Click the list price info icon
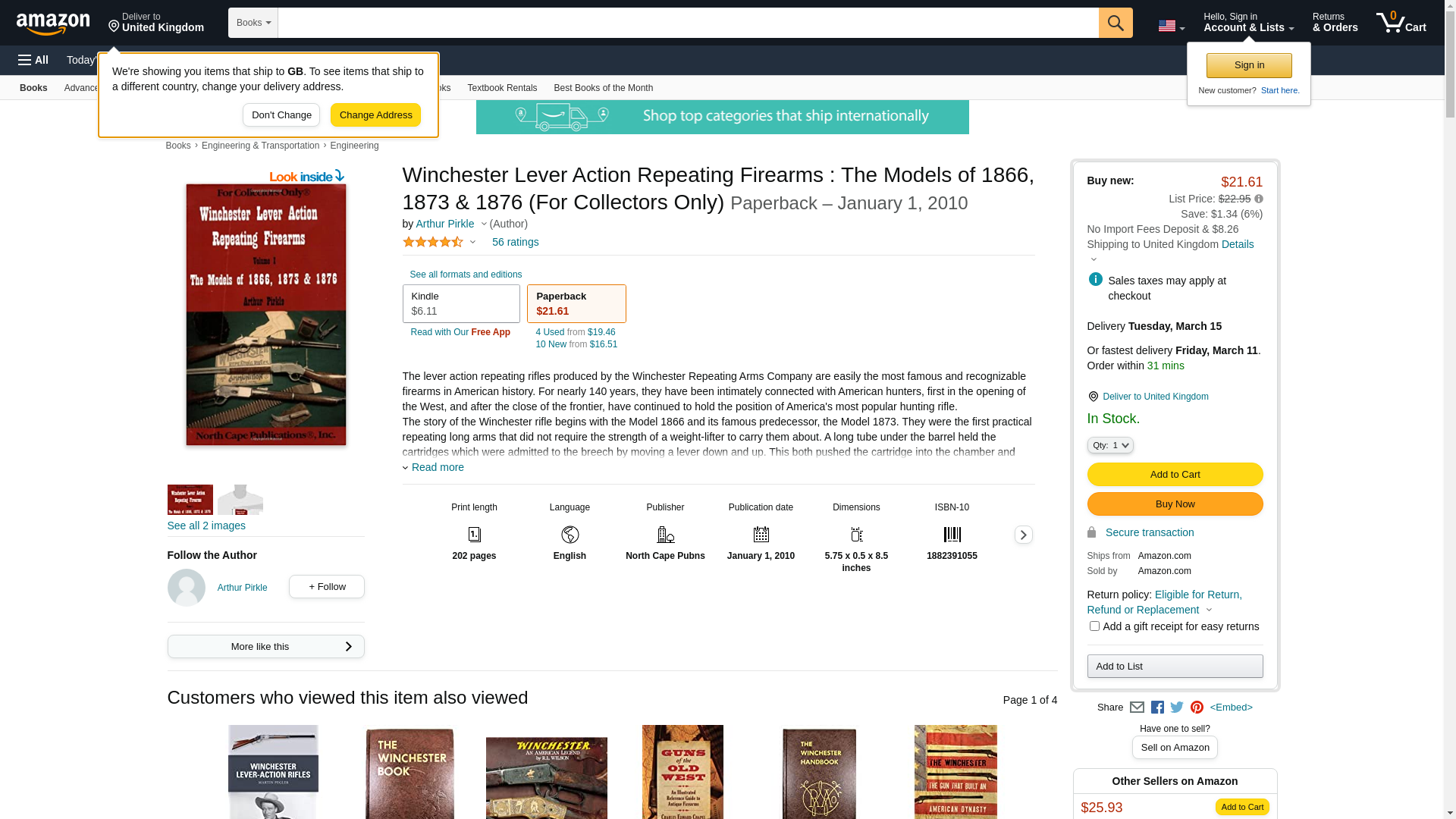The image size is (1456, 819). [1259, 199]
